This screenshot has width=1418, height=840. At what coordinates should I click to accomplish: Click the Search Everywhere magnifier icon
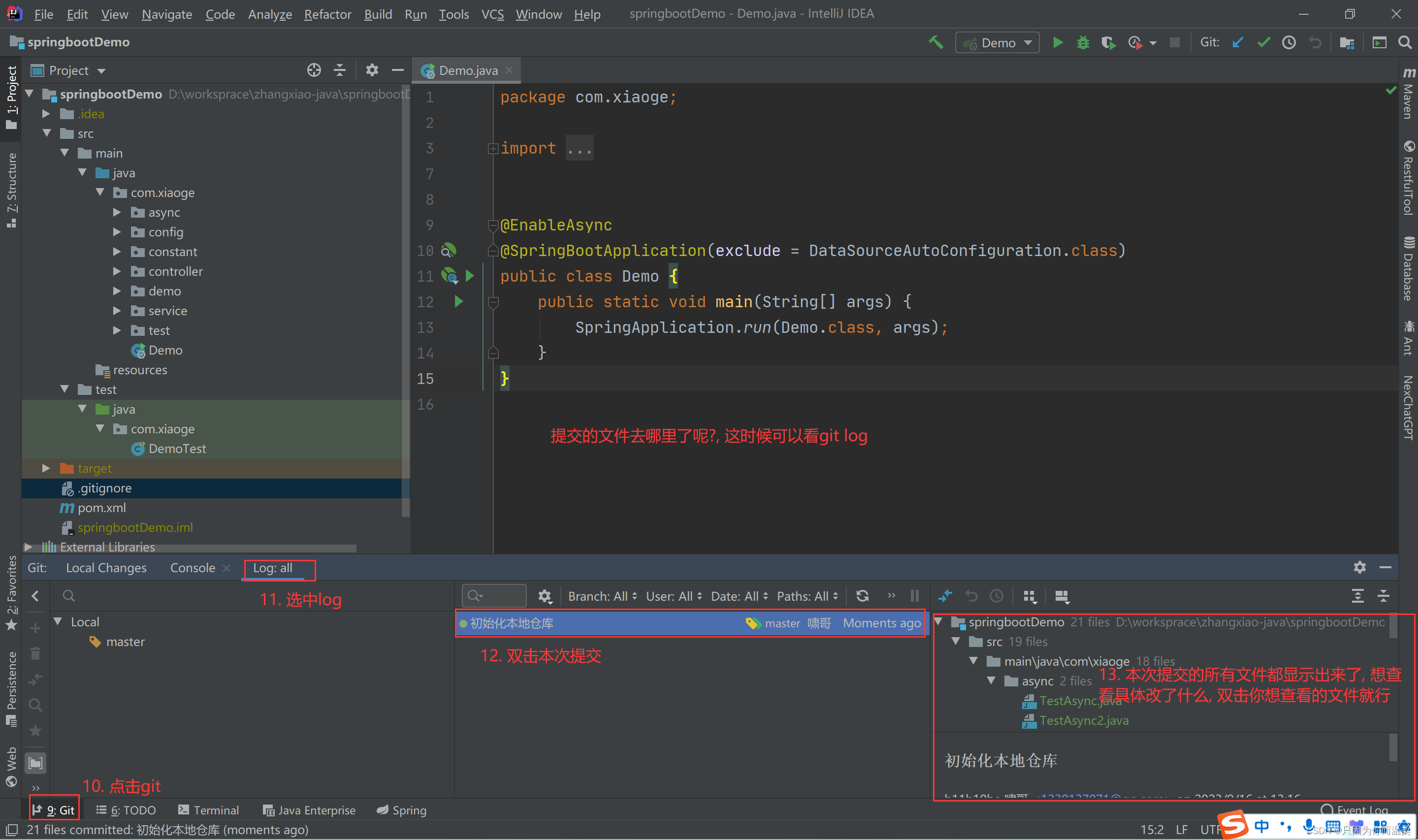[1404, 42]
